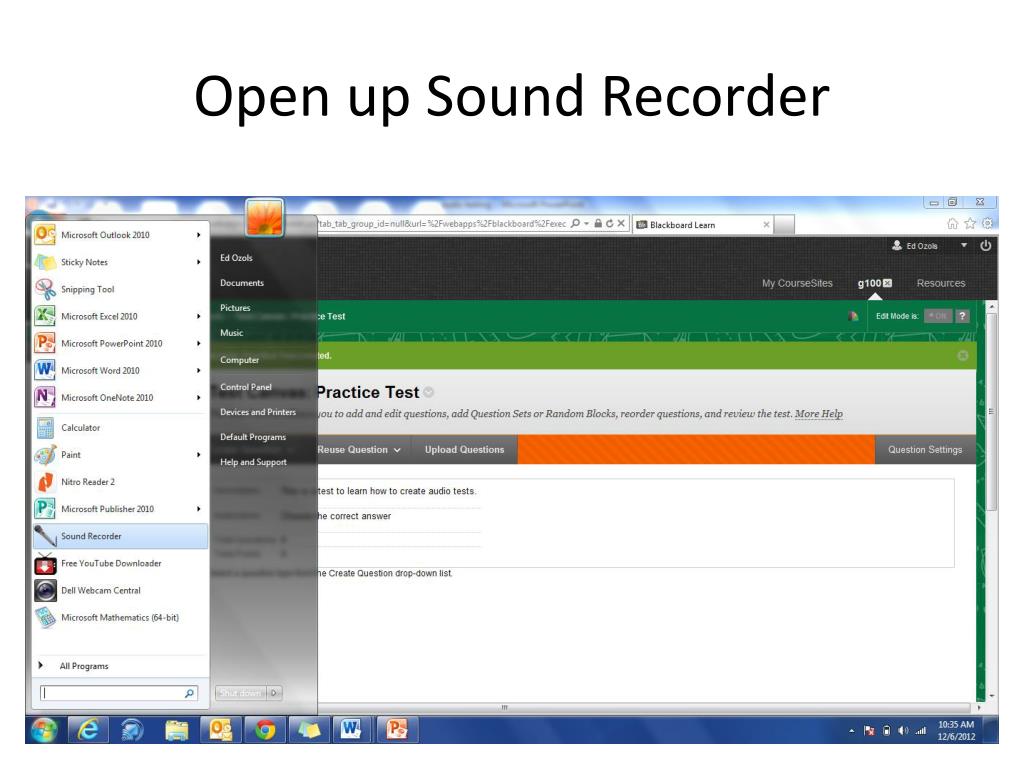Screen dimensions: 1024x768
Task: Dismiss the green notification banner
Action: [x=963, y=355]
